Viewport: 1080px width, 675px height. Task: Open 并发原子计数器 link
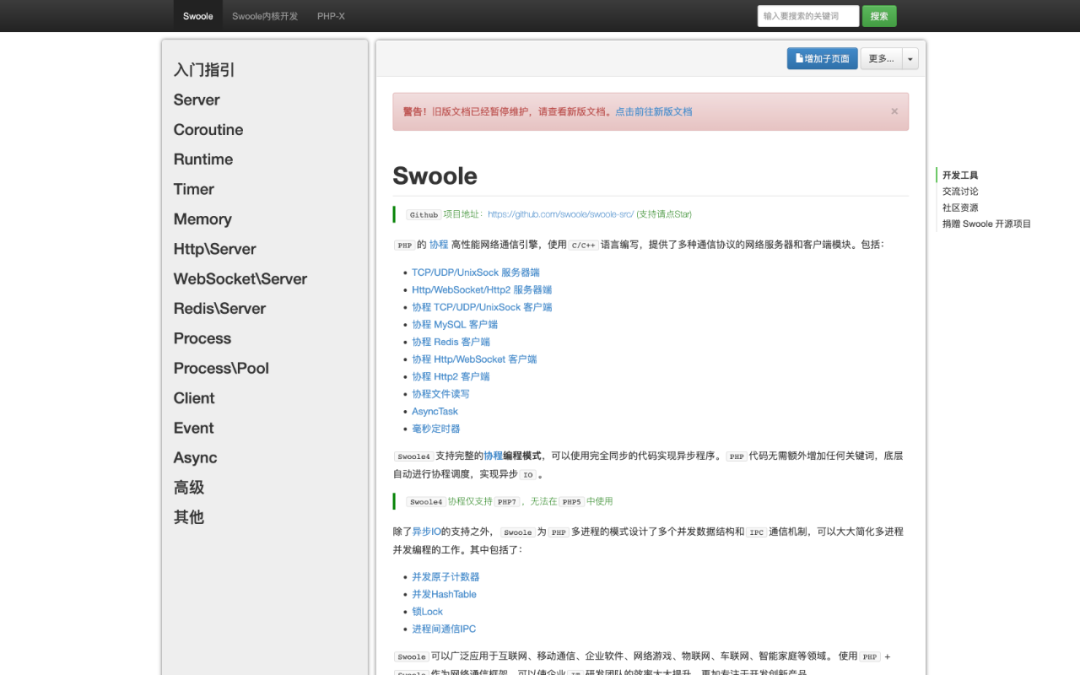tap(446, 577)
